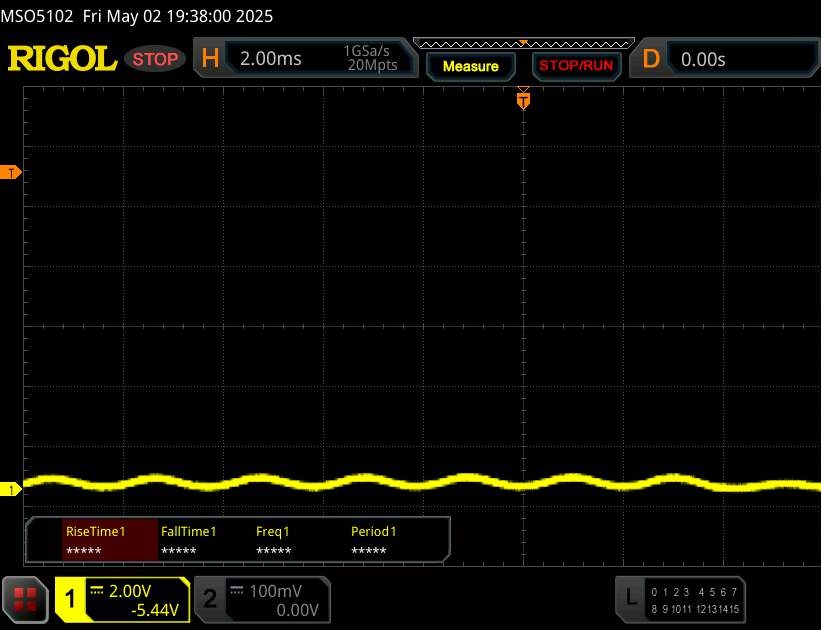This screenshot has height=630, width=821.
Task: Select the RiseTime1 measurement
Action: [110, 540]
